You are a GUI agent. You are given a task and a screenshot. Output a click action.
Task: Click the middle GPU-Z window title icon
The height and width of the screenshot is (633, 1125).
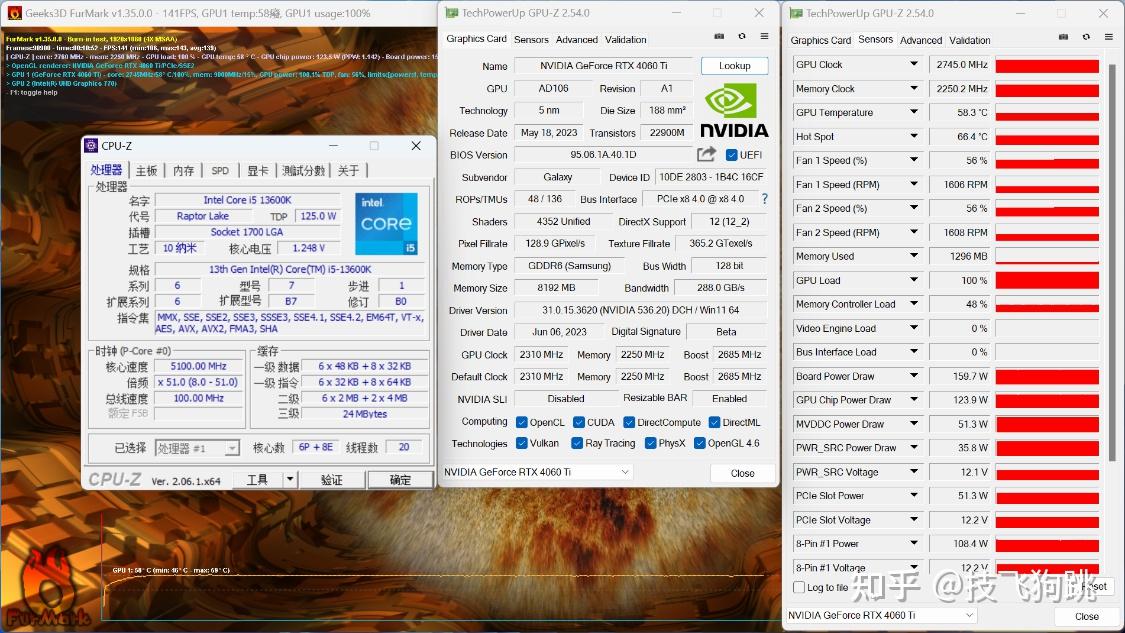[452, 13]
